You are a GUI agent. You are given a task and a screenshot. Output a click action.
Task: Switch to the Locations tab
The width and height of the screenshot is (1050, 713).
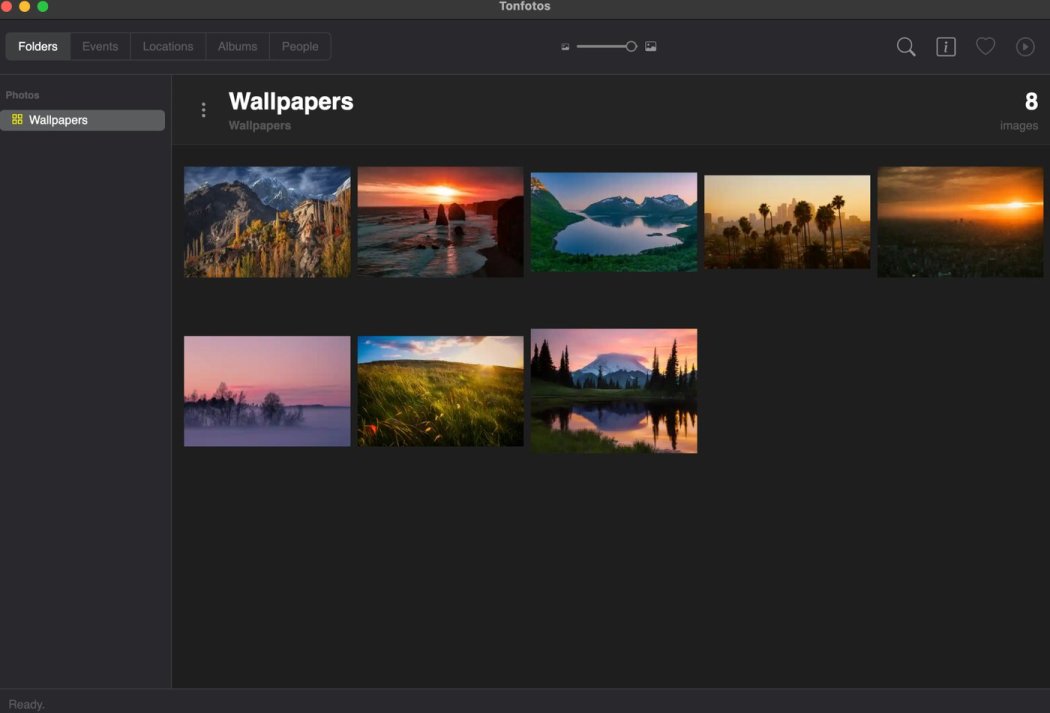point(167,46)
